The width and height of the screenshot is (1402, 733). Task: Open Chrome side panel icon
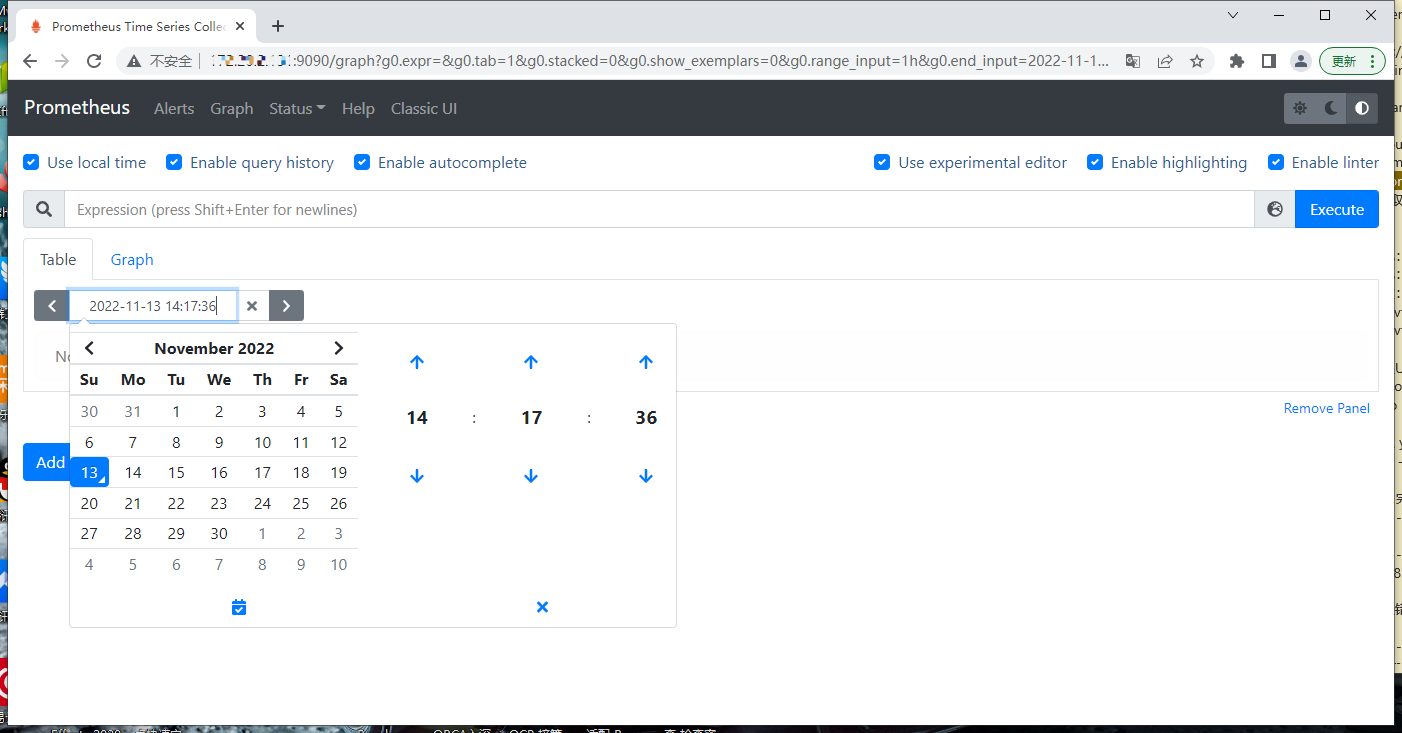click(x=1269, y=61)
